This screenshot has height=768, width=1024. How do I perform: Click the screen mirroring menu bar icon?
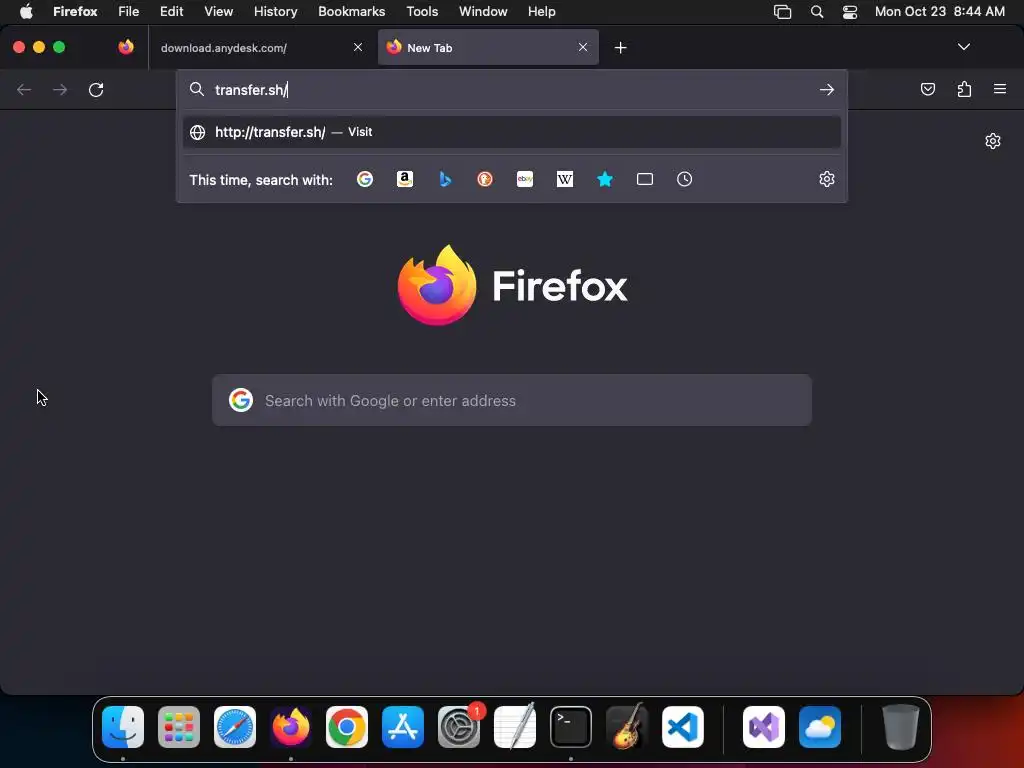tap(782, 11)
